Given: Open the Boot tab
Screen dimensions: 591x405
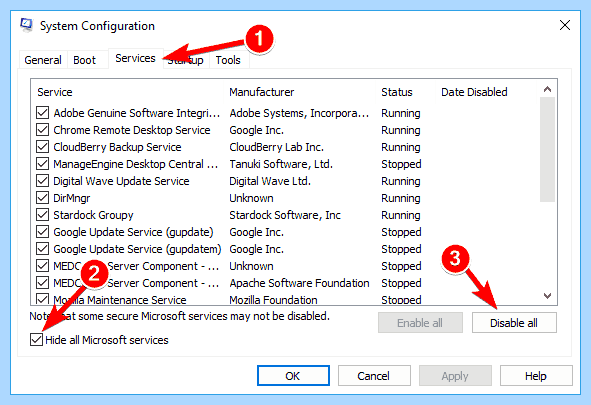Looking at the screenshot, I should 84,60.
